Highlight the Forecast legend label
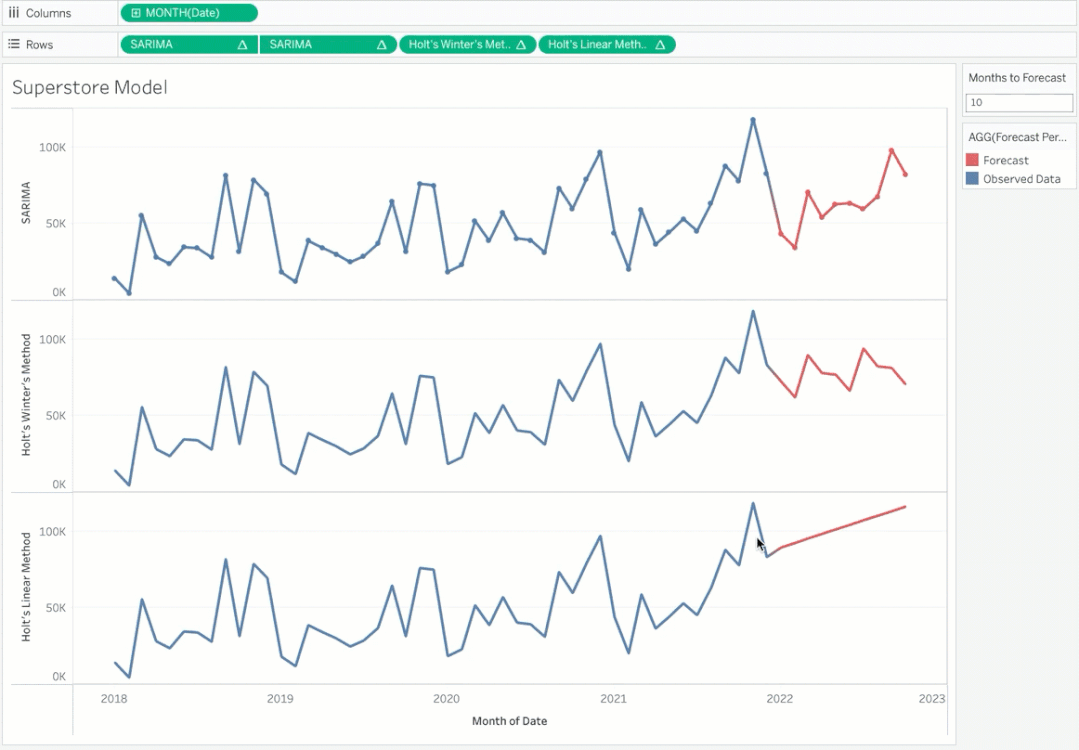This screenshot has height=750, width=1079. click(1005, 160)
